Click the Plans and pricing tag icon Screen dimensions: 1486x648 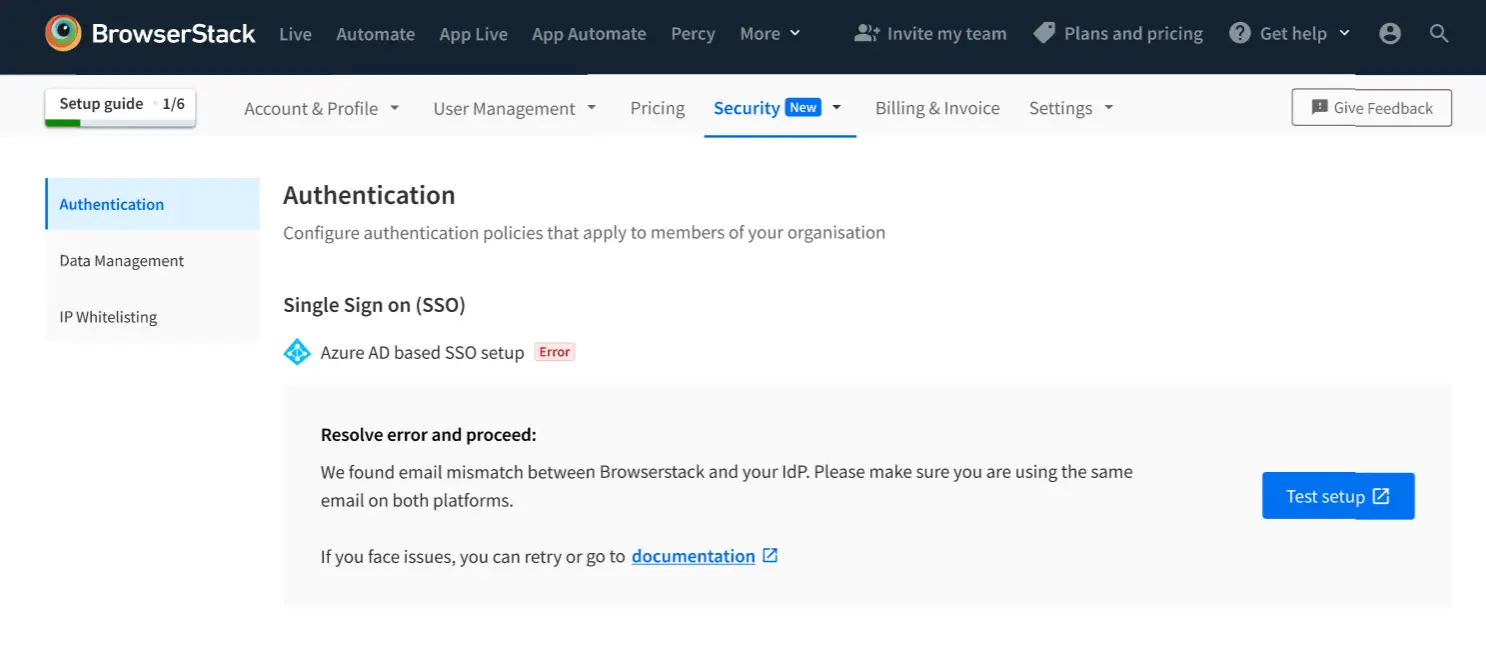[x=1044, y=34]
